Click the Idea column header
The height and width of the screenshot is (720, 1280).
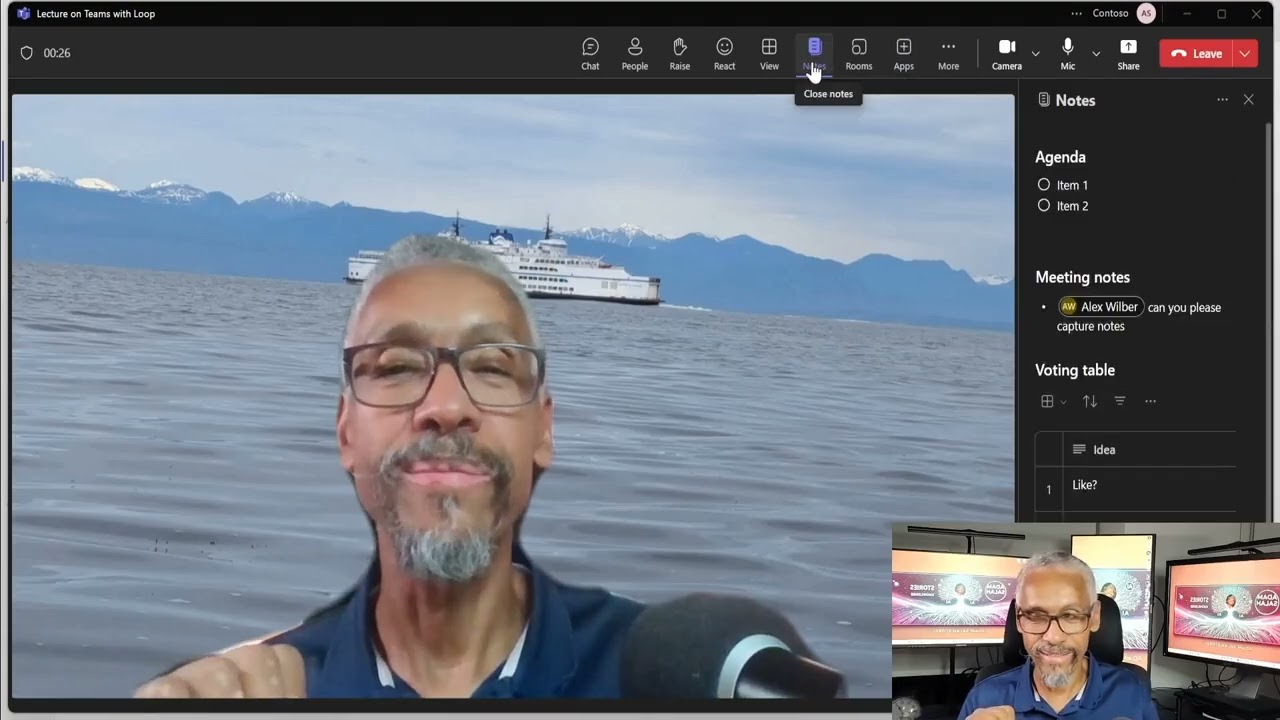pos(1150,450)
